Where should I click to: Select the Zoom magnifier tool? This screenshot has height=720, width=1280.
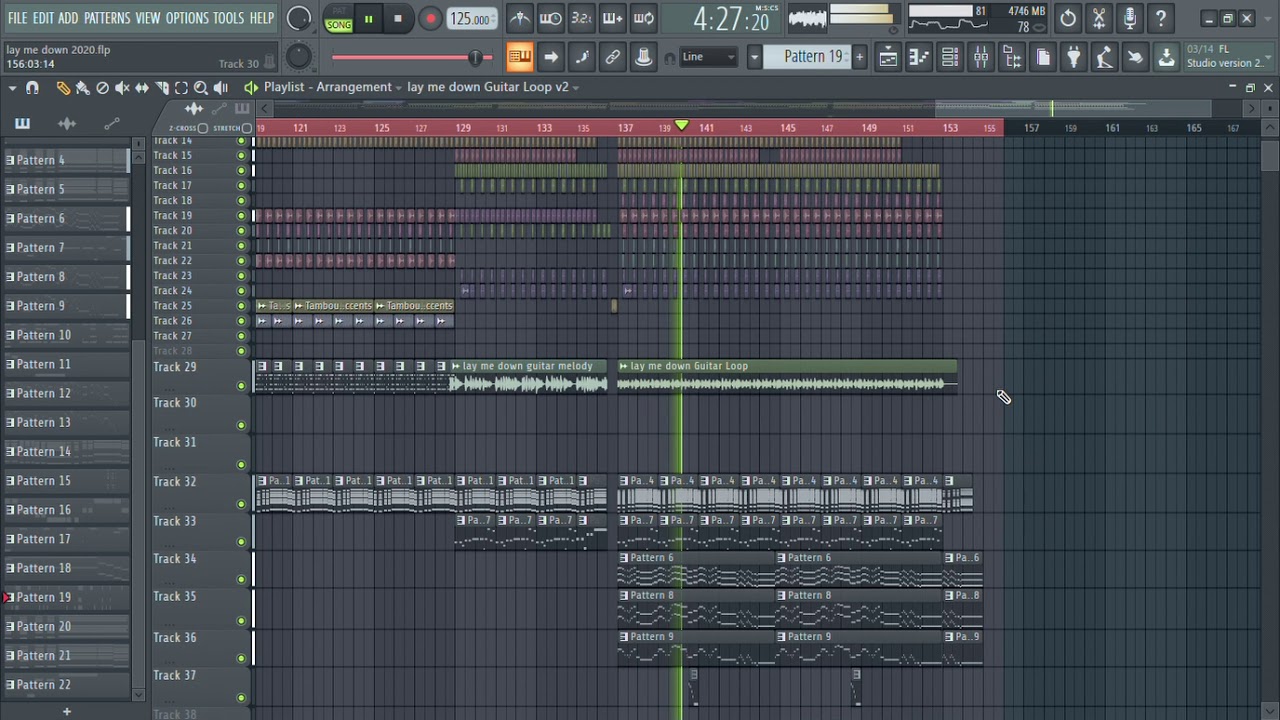201,88
